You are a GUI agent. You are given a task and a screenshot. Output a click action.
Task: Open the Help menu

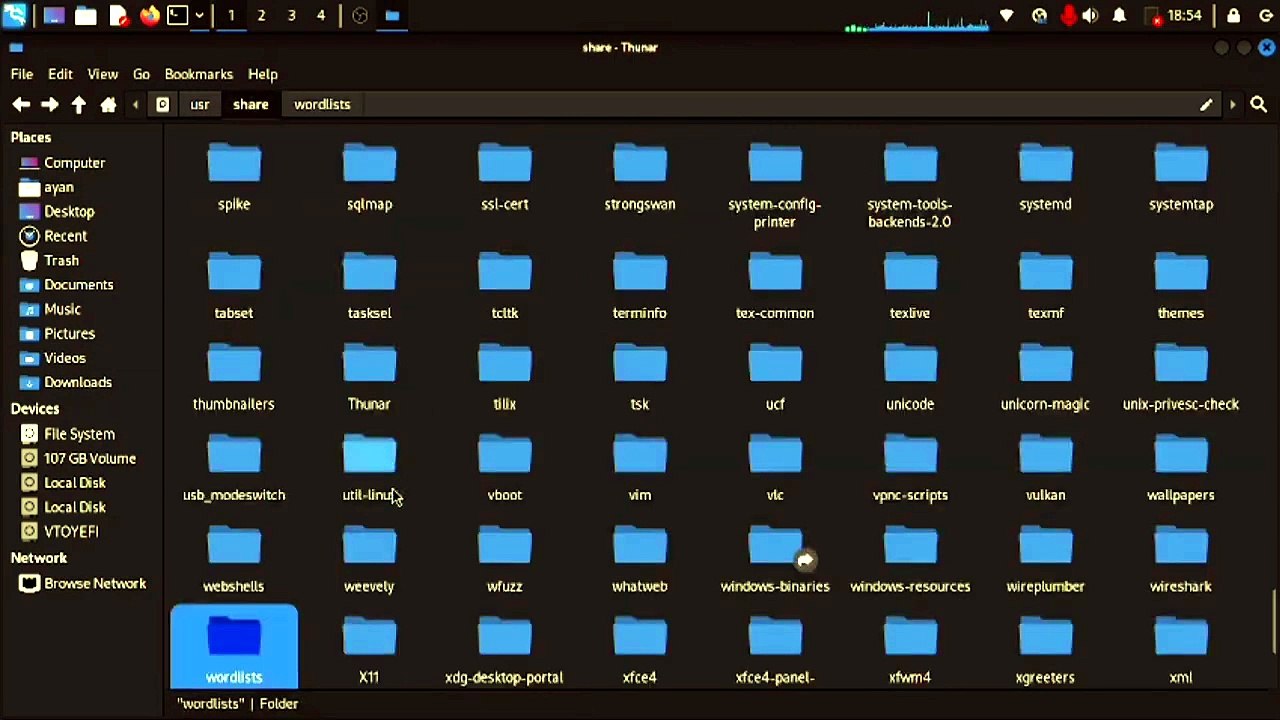pyautogui.click(x=263, y=74)
